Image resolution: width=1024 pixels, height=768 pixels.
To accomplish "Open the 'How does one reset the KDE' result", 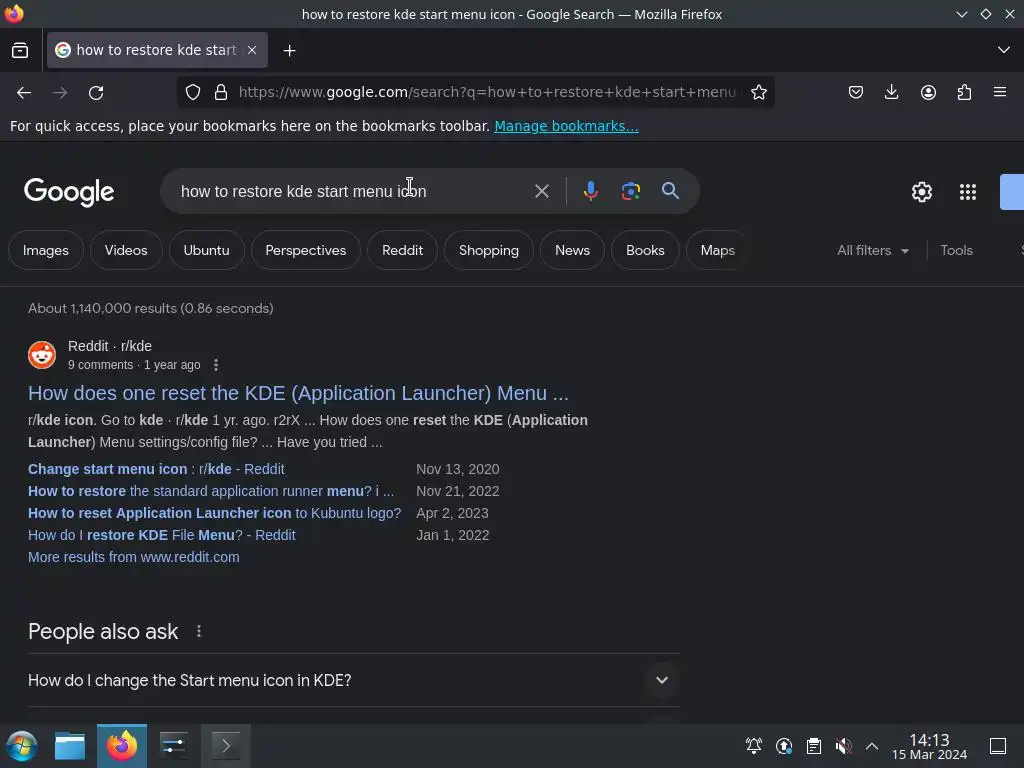I will (x=298, y=393).
